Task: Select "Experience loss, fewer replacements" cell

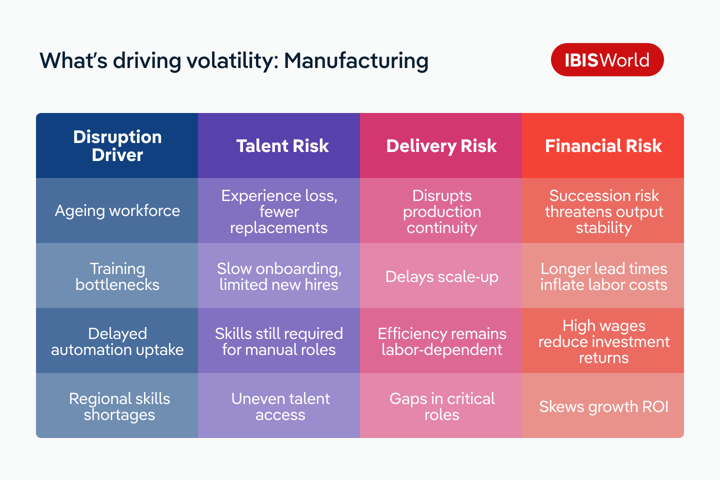Action: click(x=279, y=211)
